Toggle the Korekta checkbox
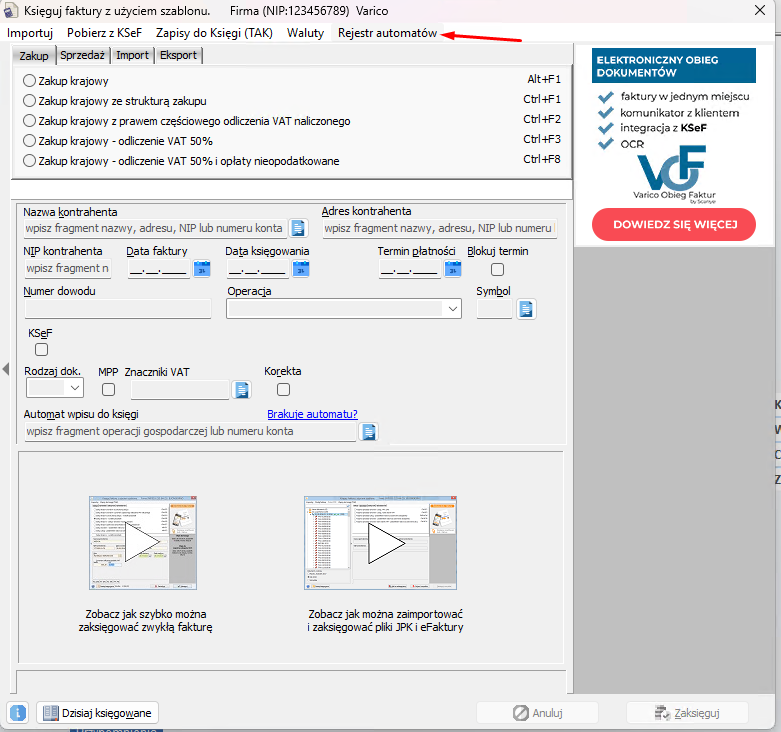The height and width of the screenshot is (732, 781). (283, 389)
